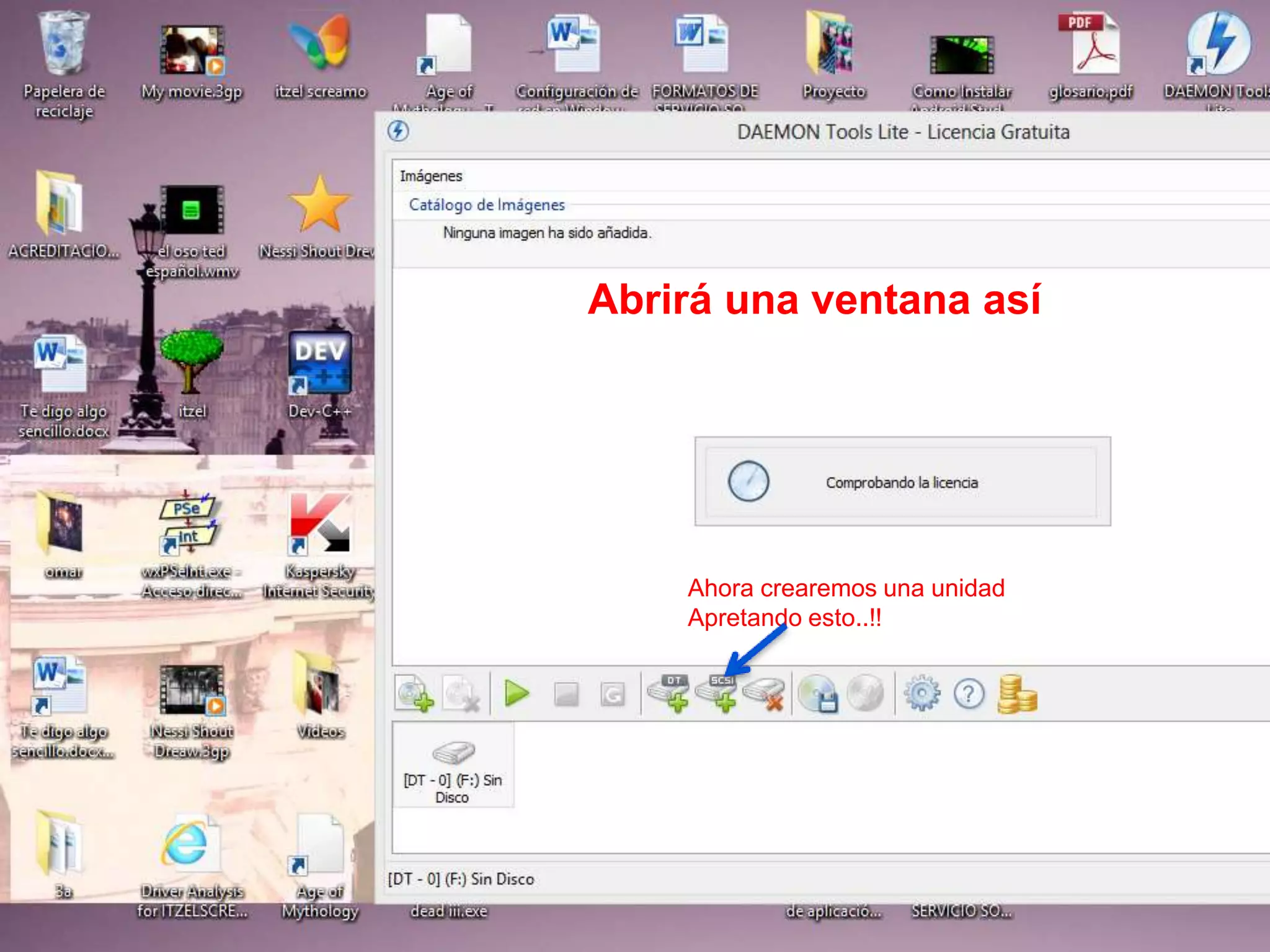Select the FORMATOS DE SERVICIO document icon

[705, 62]
